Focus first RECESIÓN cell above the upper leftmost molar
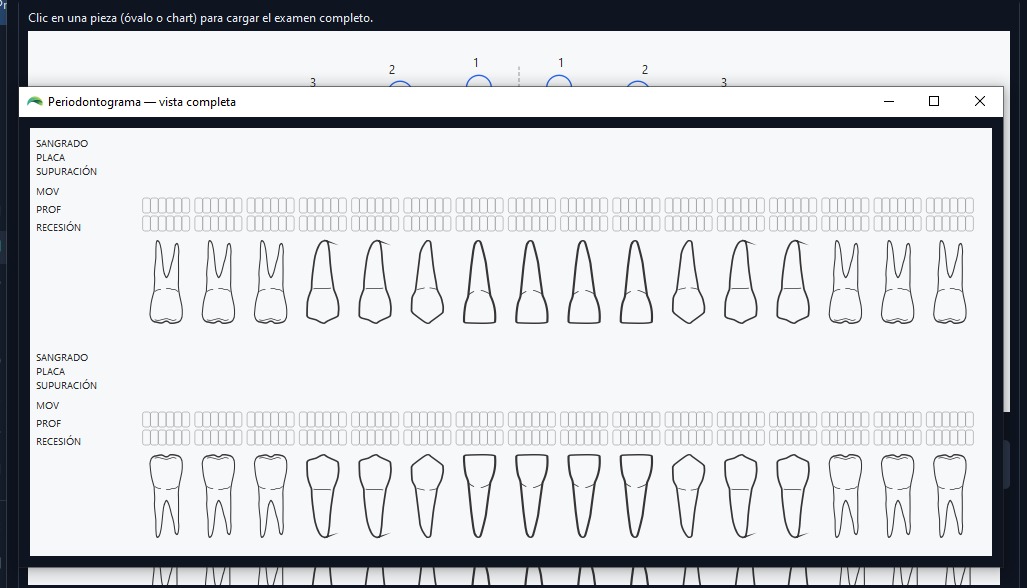Image resolution: width=1027 pixels, height=588 pixels. pyautogui.click(x=146, y=223)
